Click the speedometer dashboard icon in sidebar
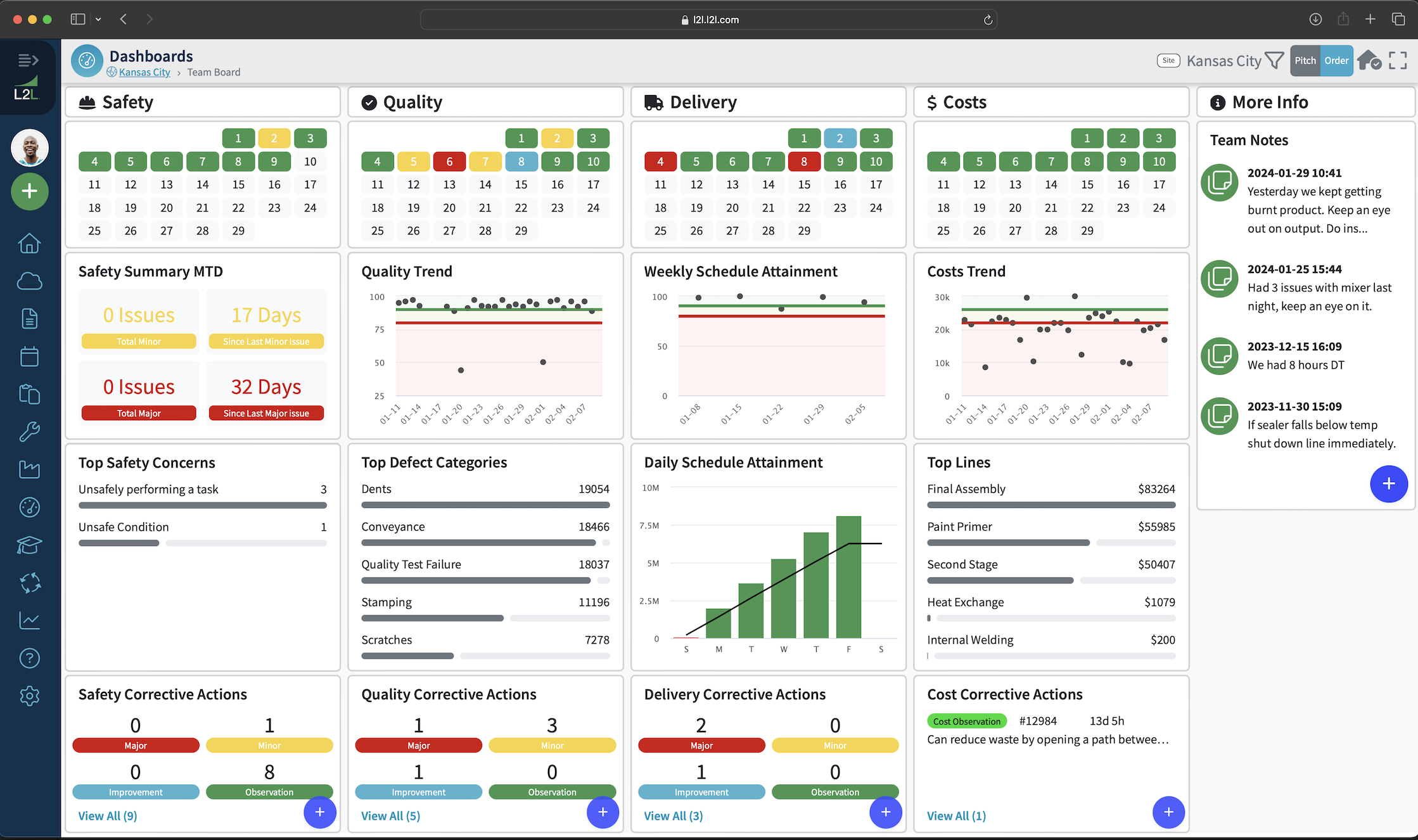 (29, 507)
